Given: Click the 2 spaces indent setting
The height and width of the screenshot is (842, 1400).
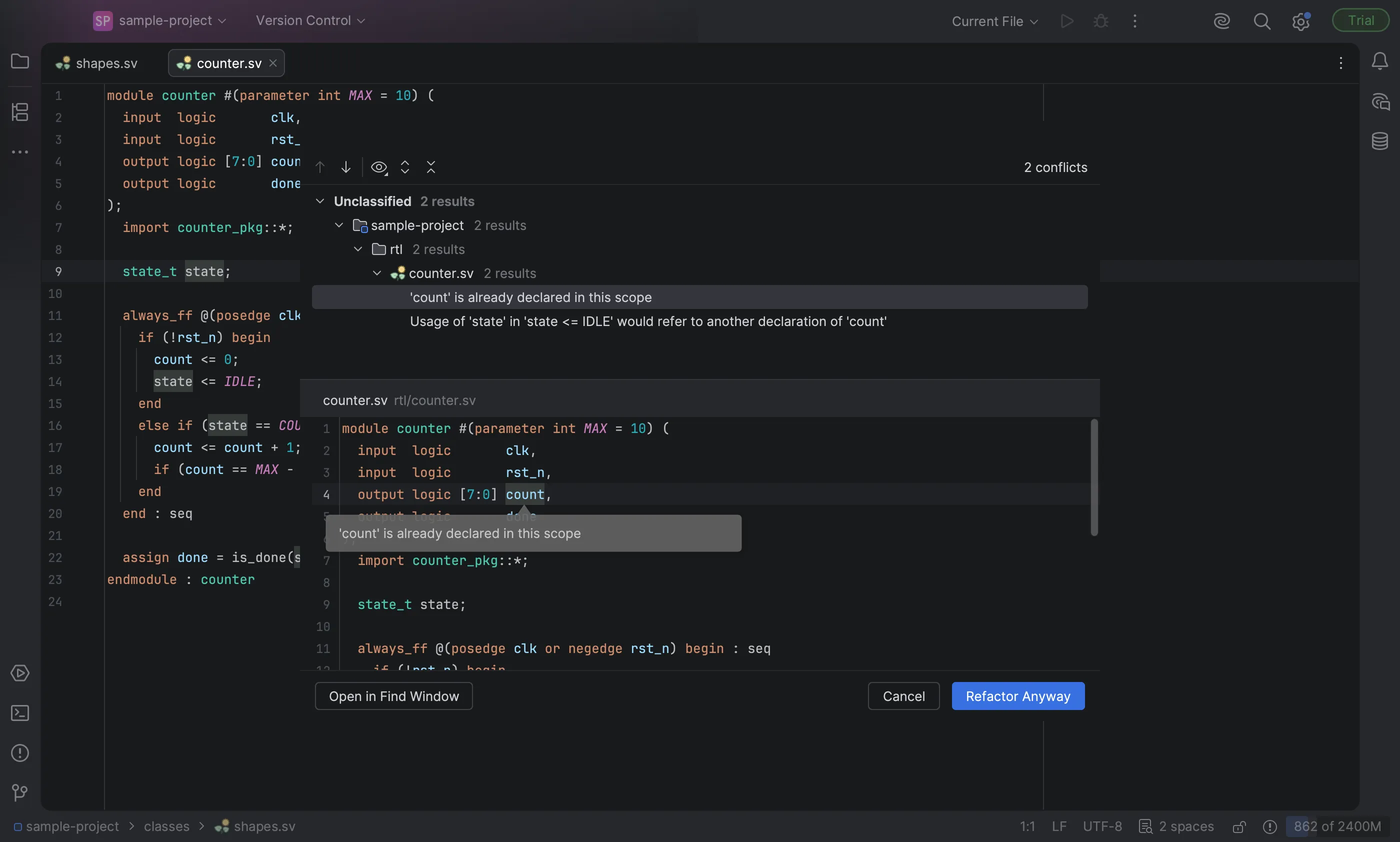Looking at the screenshot, I should pyautogui.click(x=1186, y=826).
